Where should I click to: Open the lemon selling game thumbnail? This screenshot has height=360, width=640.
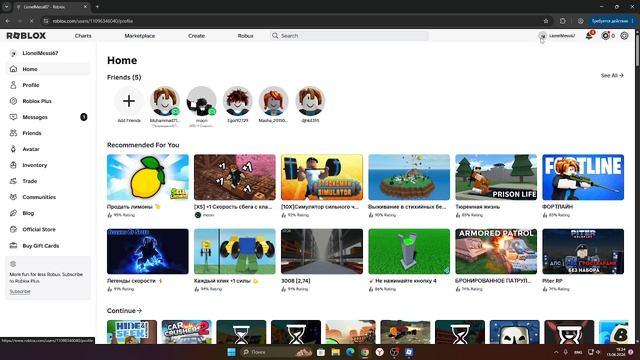point(148,177)
